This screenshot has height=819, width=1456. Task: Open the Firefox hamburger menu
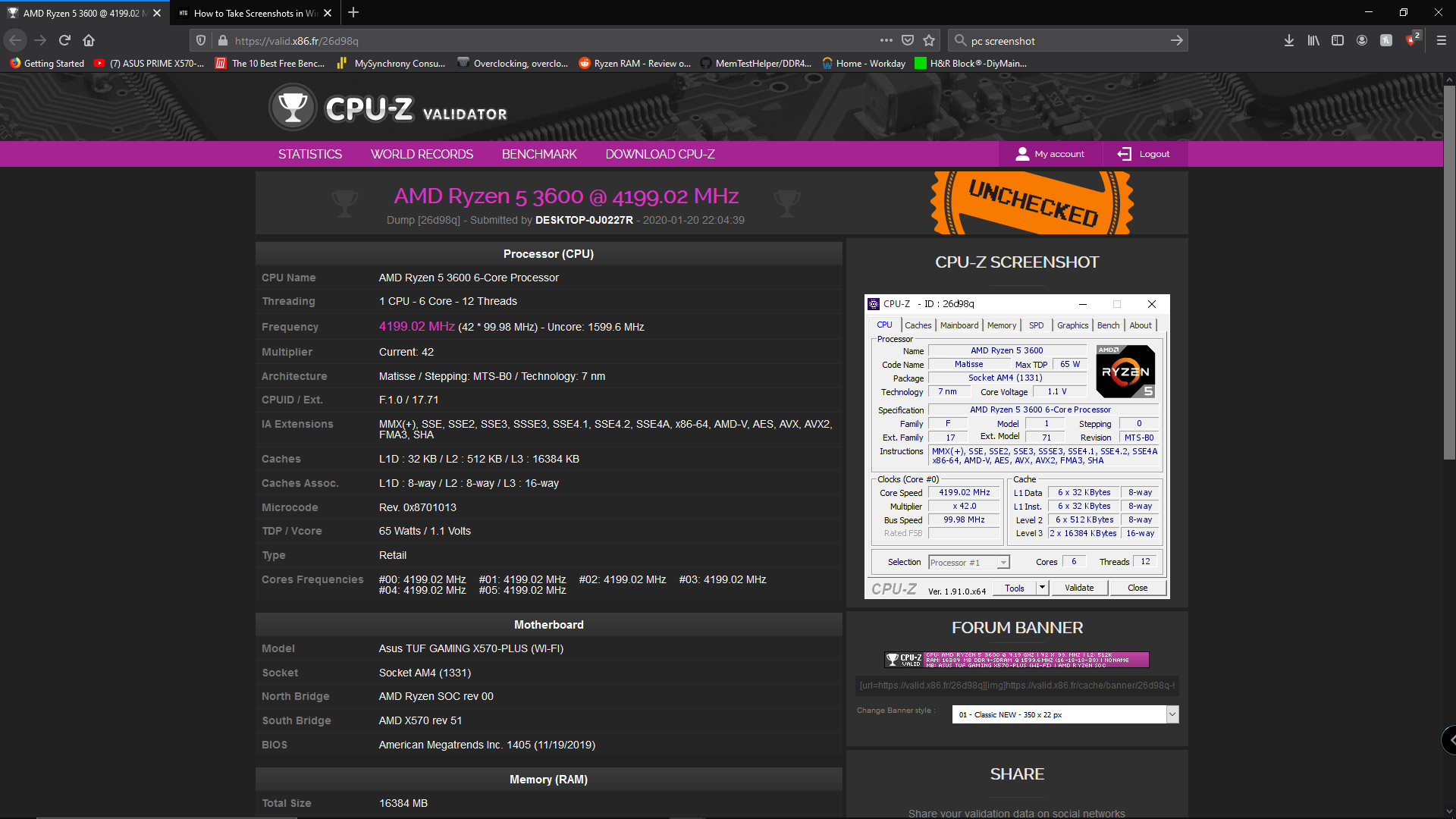click(x=1442, y=40)
